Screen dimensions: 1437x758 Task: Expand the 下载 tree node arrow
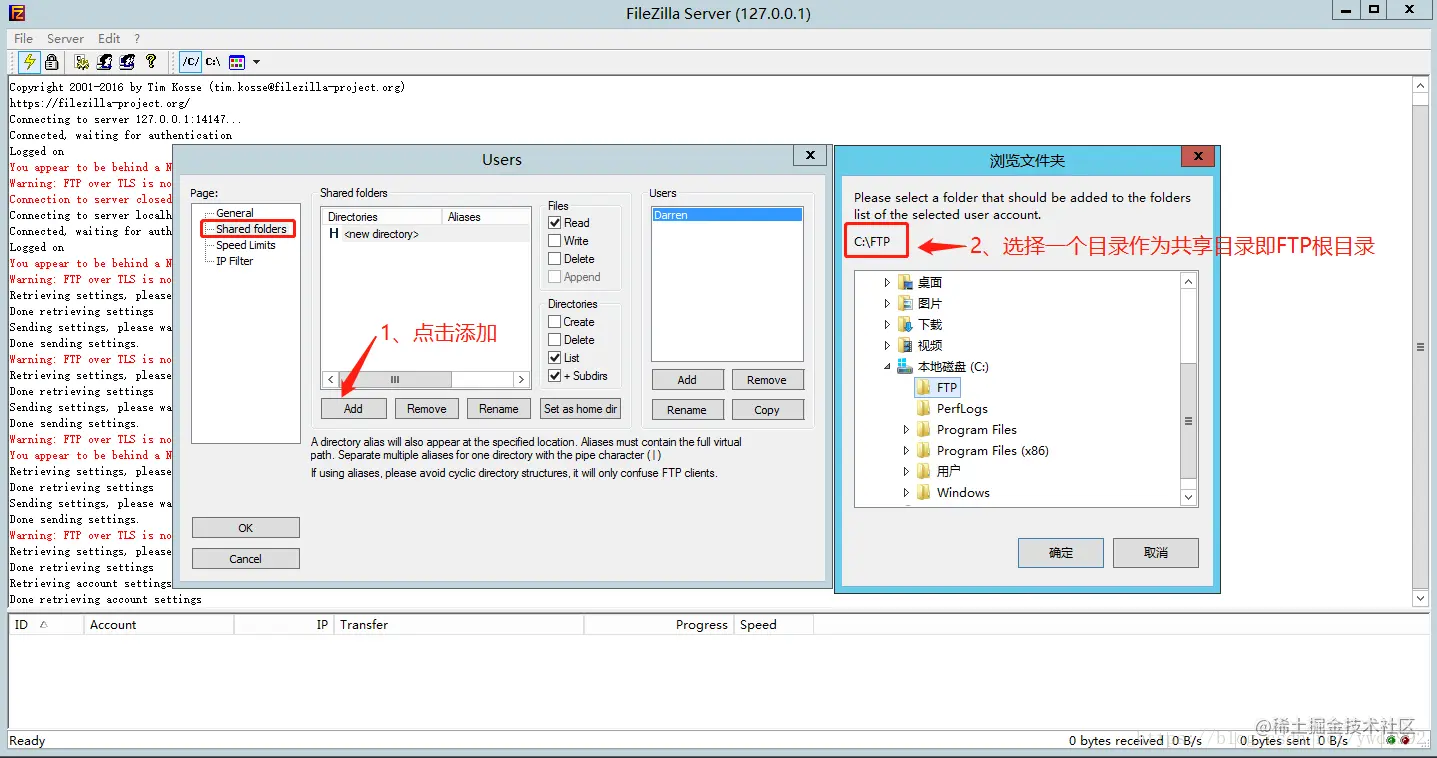coord(887,325)
